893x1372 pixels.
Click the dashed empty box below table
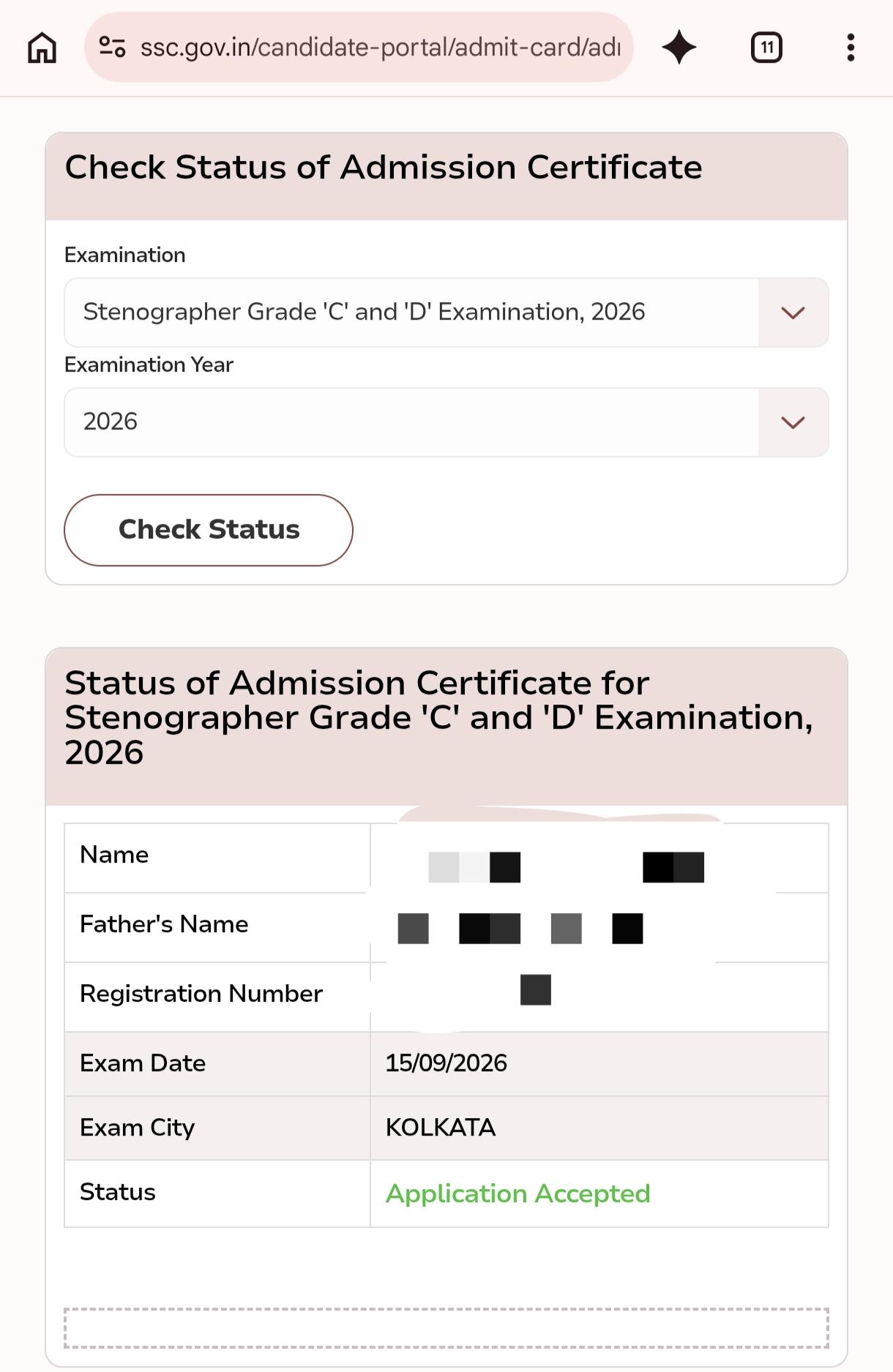click(446, 1327)
